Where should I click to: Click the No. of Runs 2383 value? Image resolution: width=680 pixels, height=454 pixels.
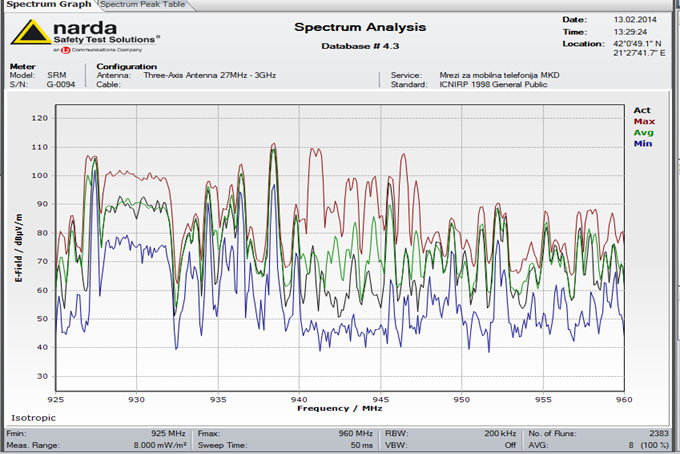tap(663, 435)
